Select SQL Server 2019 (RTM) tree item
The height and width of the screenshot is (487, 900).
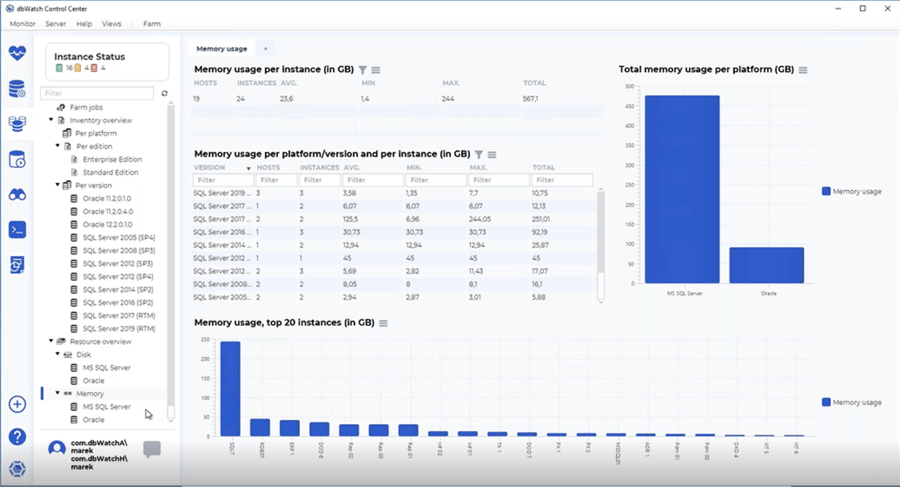click(x=119, y=328)
